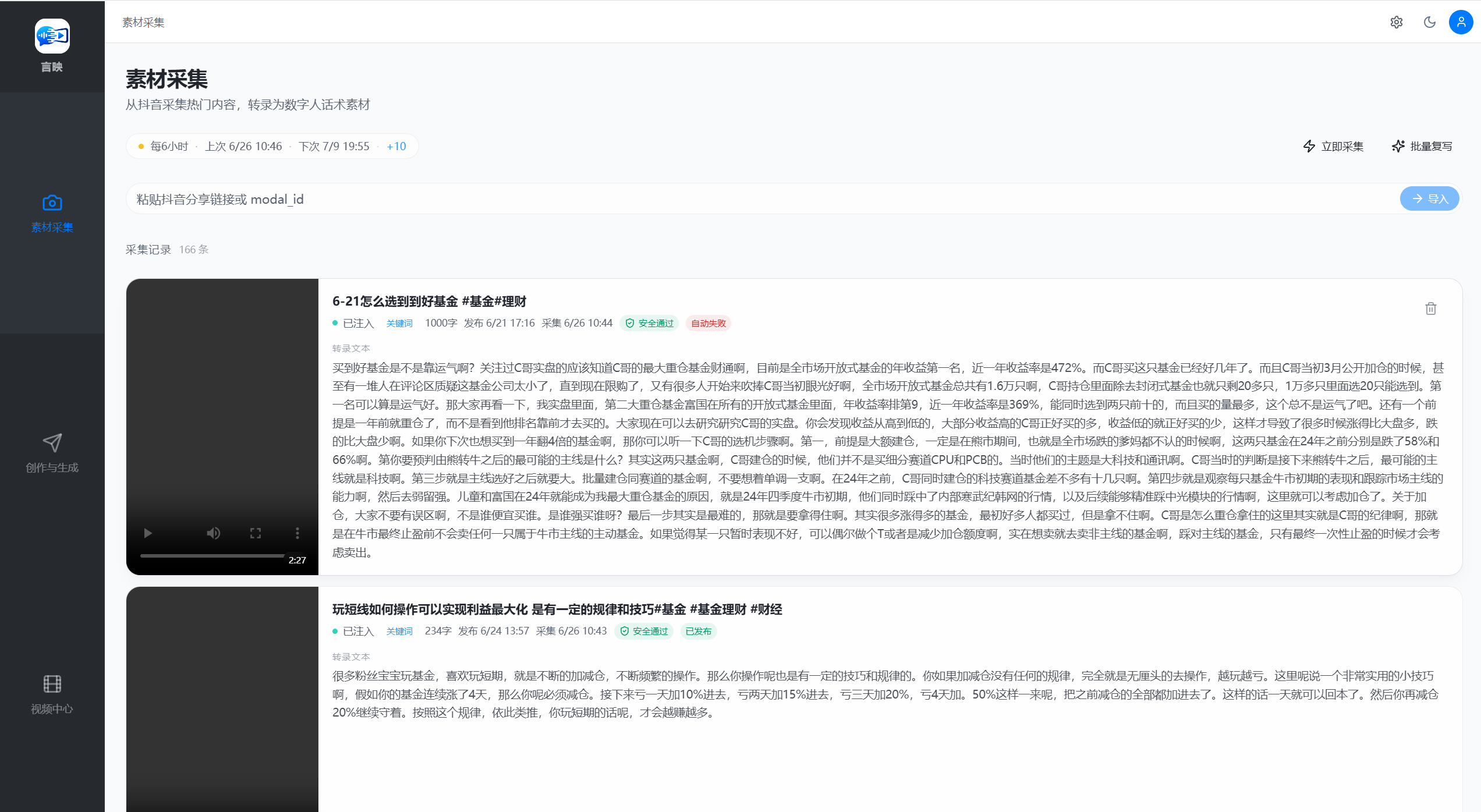Click 发布 6/24 13:57 timestamp
This screenshot has width=1481, height=812.
tap(494, 631)
